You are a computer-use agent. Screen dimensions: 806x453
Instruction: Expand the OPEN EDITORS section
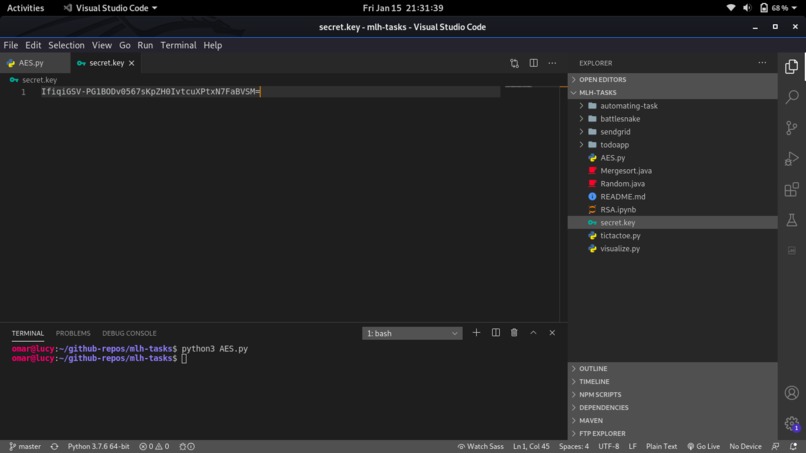point(672,80)
